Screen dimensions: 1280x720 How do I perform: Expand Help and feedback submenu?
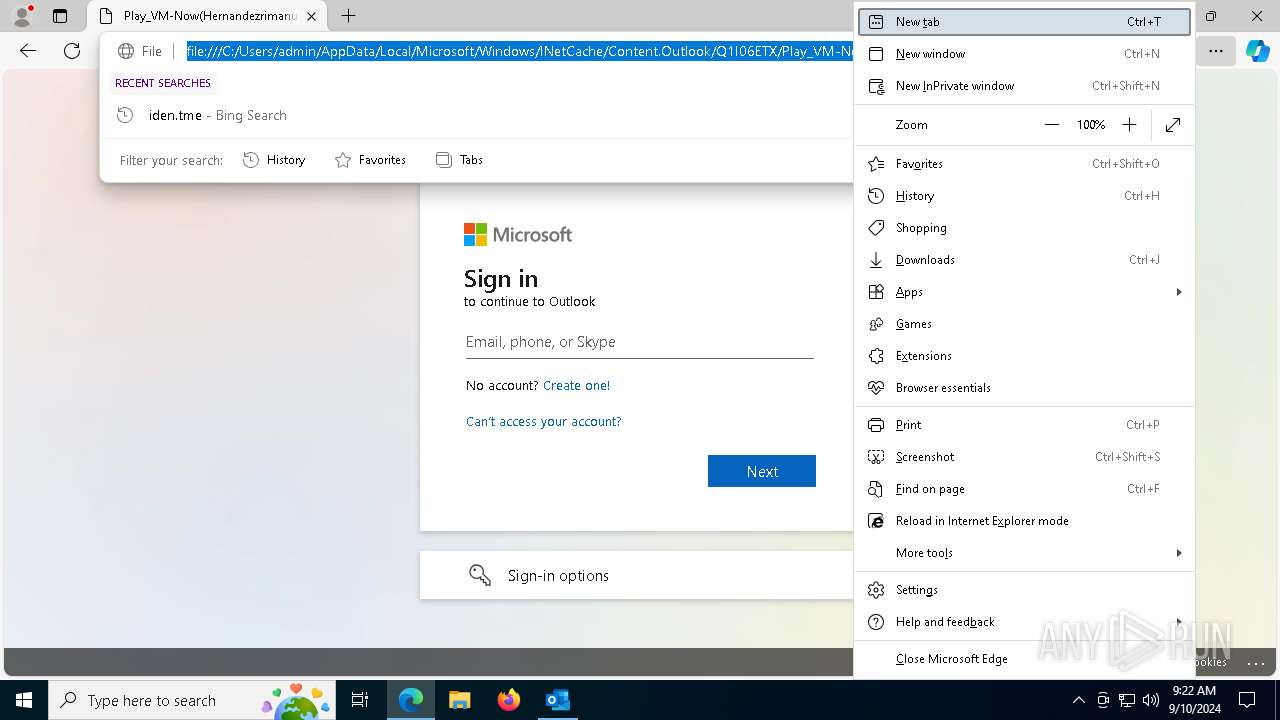click(x=1024, y=622)
